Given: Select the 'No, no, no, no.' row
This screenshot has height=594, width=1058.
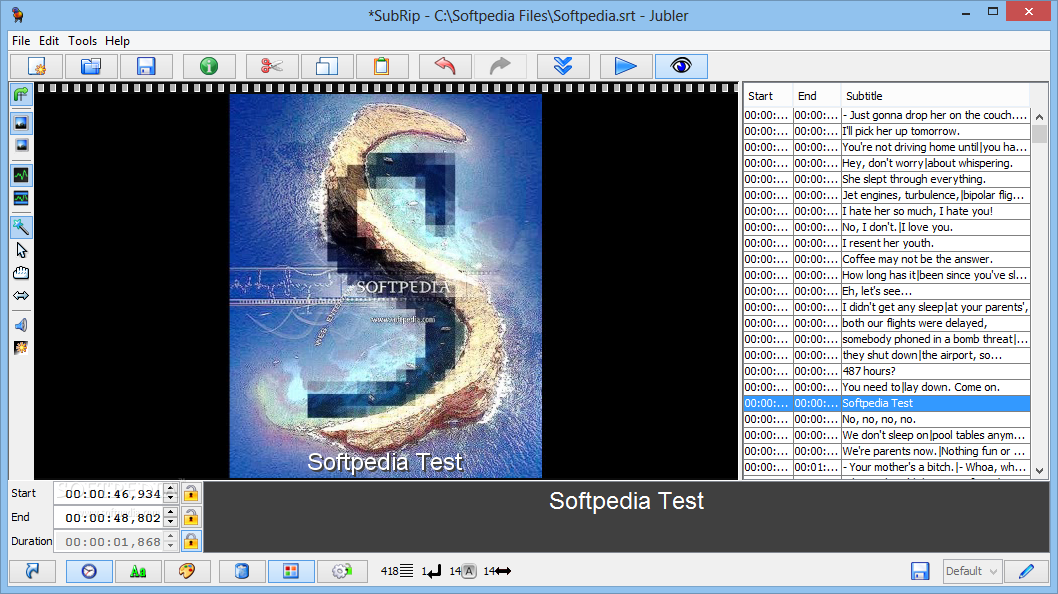Looking at the screenshot, I should [887, 419].
